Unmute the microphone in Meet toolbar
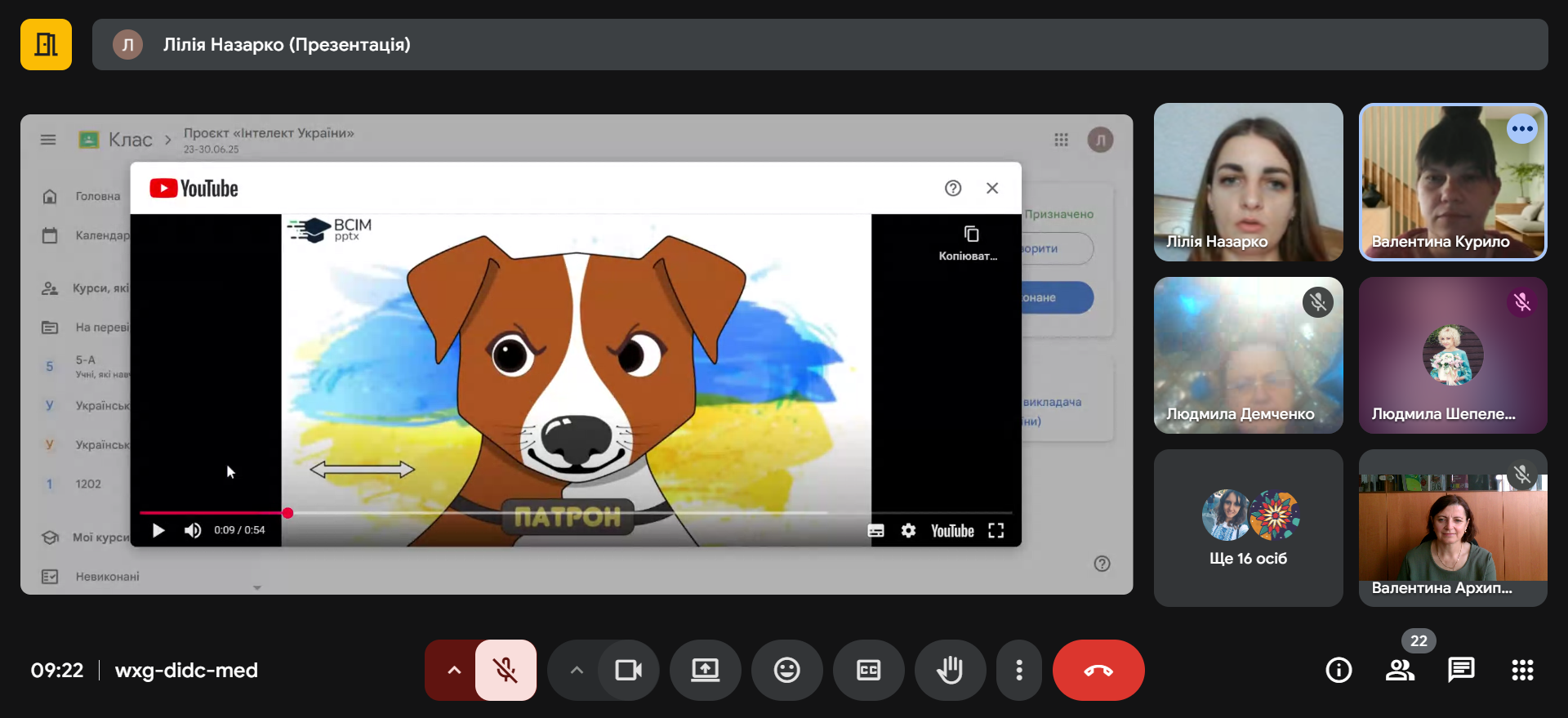The height and width of the screenshot is (718, 1568). [506, 670]
